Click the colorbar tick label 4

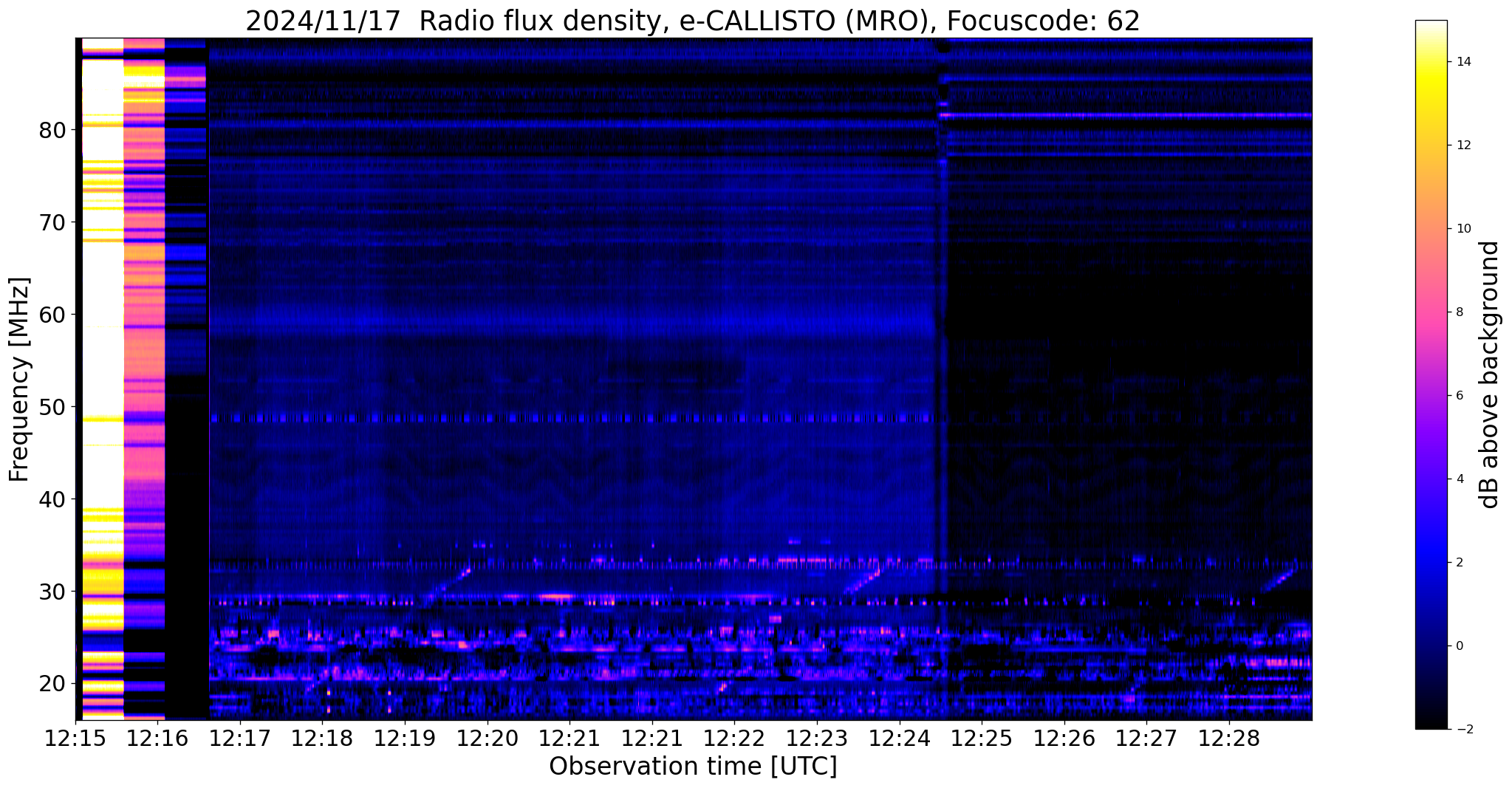pos(1458,479)
